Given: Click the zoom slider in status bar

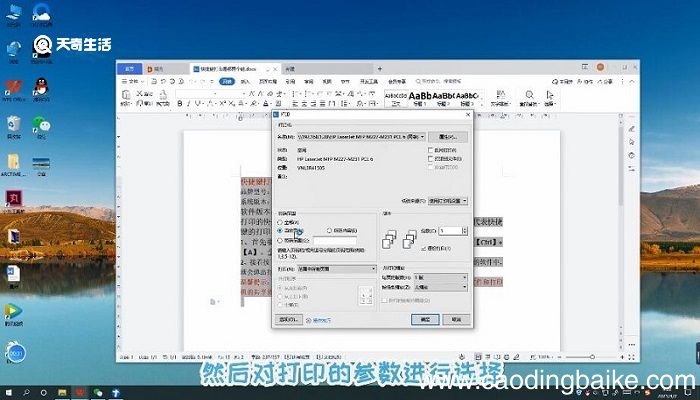Looking at the screenshot, I should 590,357.
